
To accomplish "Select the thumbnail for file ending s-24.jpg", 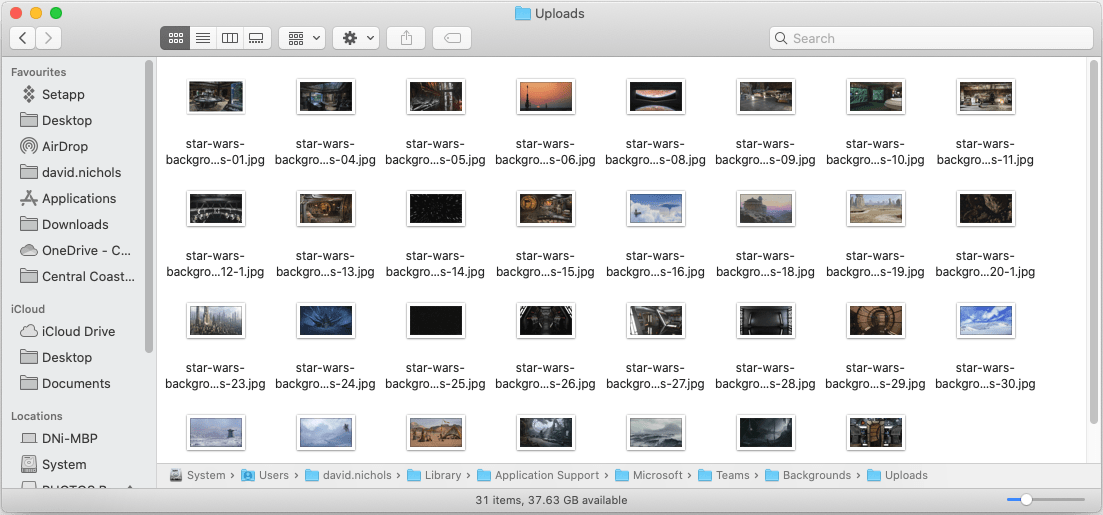I will point(326,321).
